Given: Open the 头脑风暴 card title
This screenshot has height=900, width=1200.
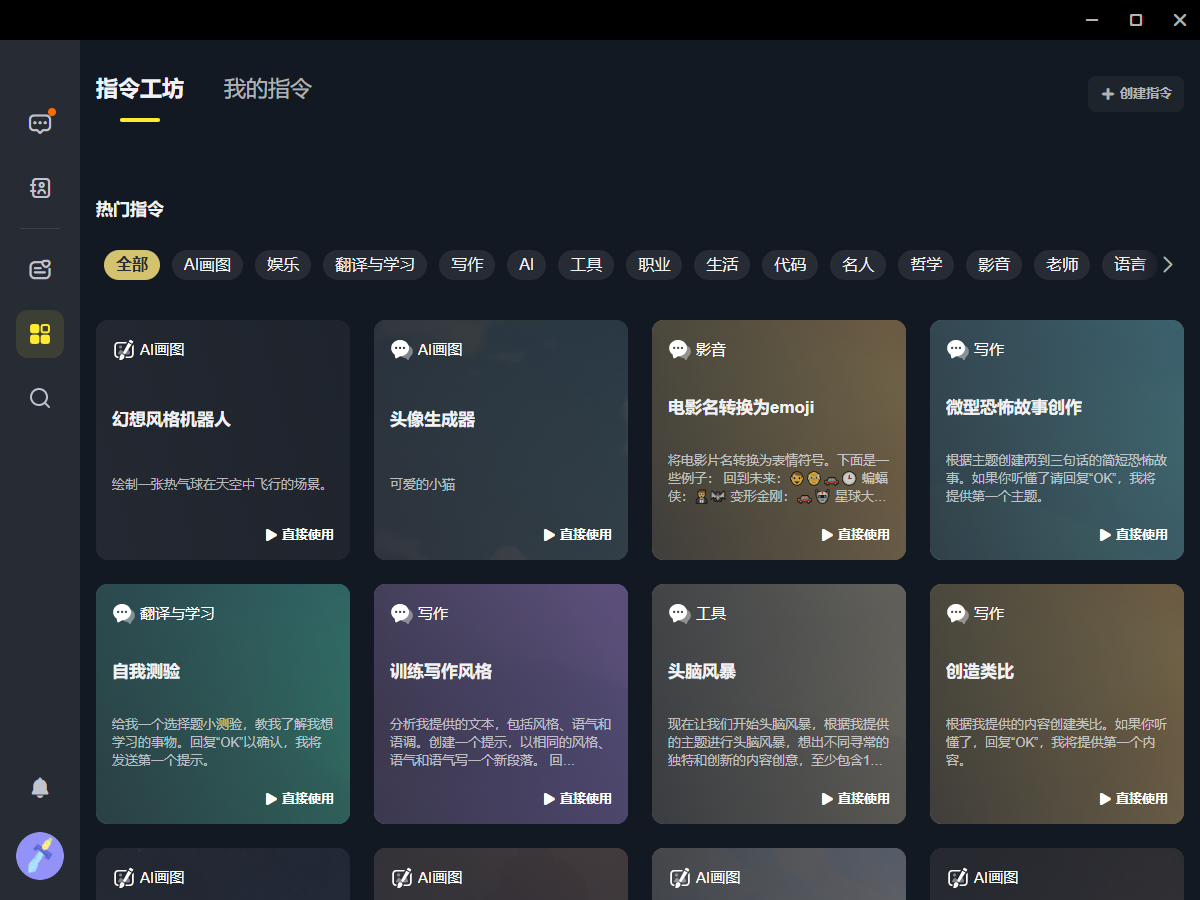Looking at the screenshot, I should tap(702, 672).
